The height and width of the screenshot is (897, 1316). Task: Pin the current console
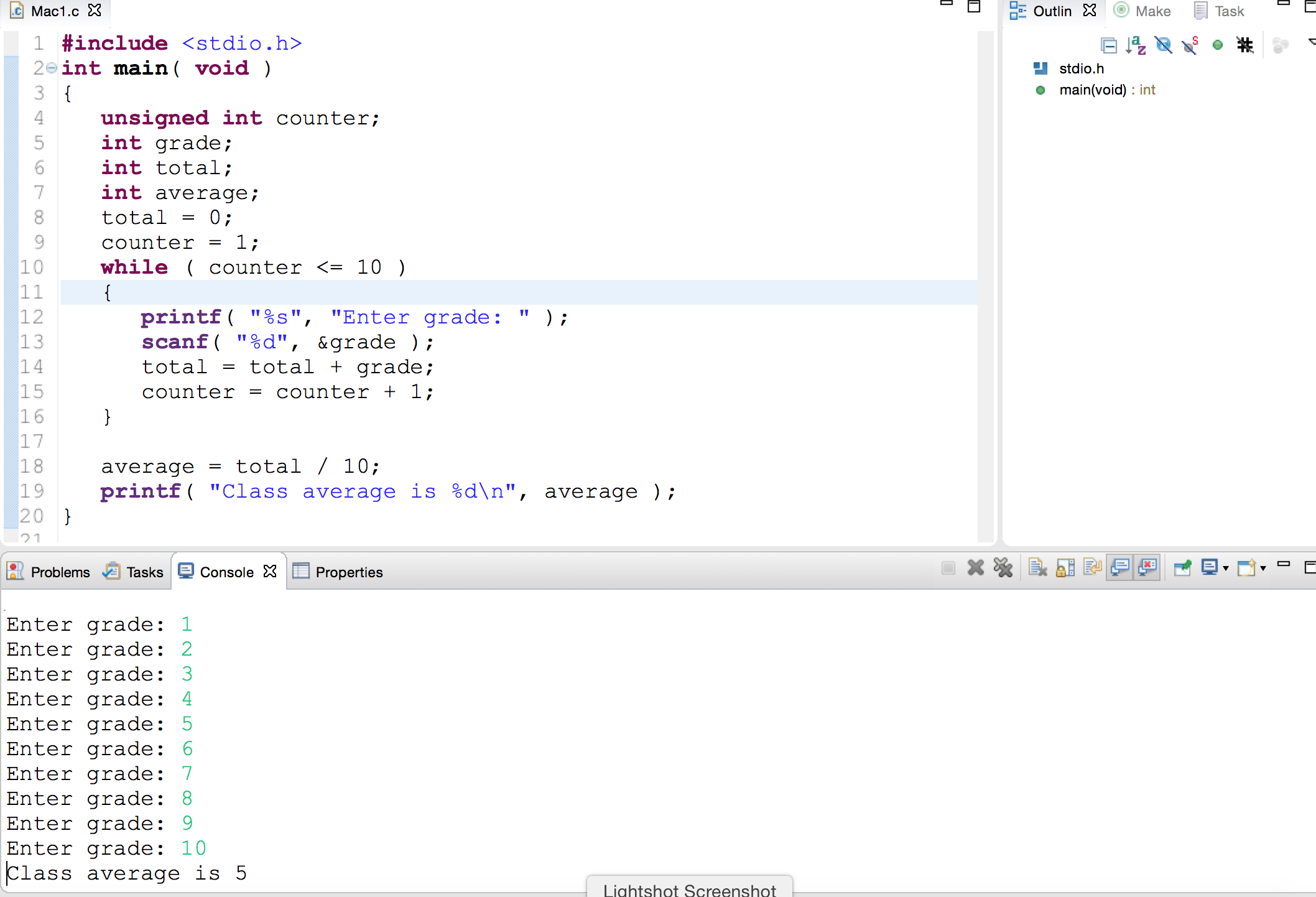click(x=1182, y=568)
